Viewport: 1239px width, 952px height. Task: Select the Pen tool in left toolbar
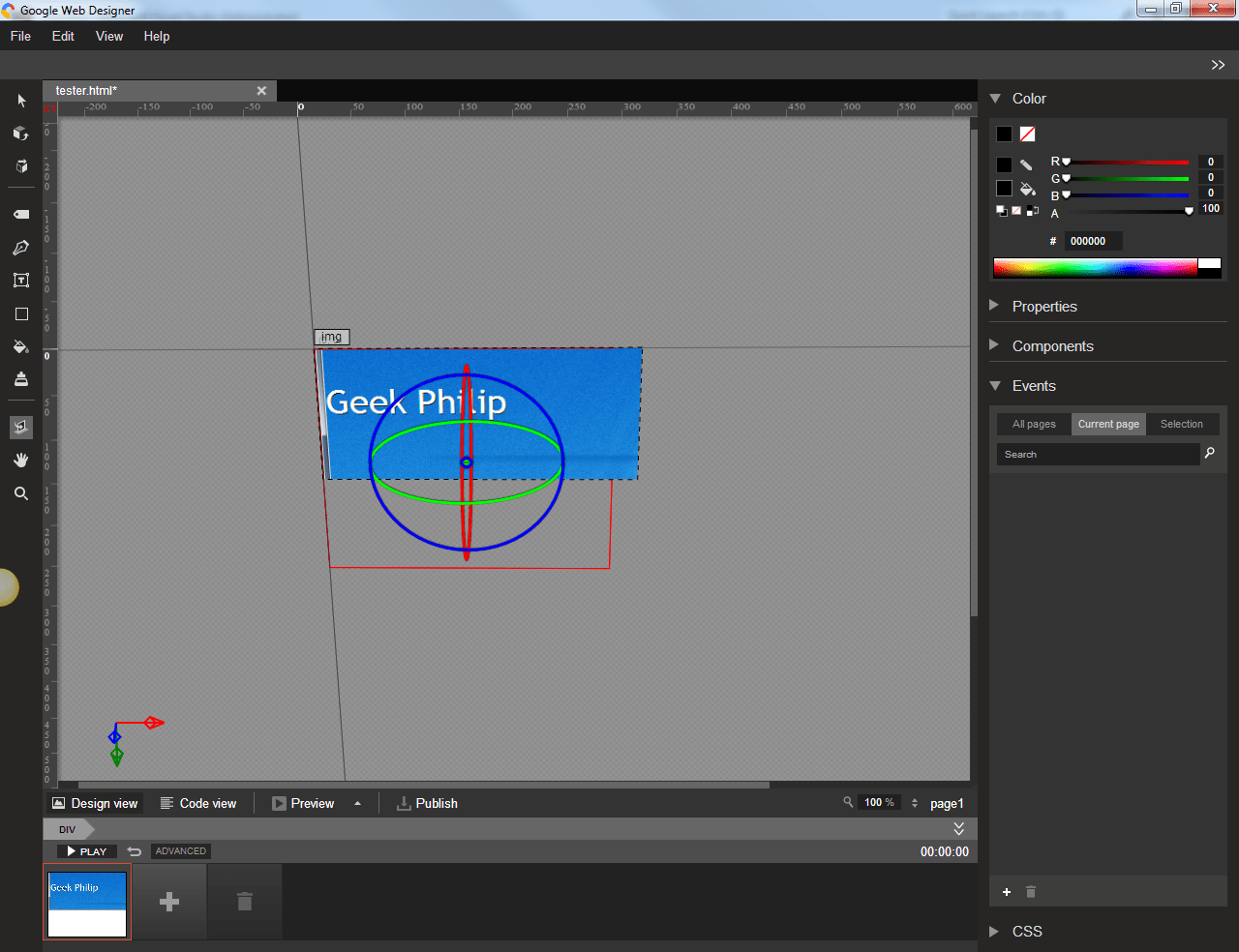[20, 248]
